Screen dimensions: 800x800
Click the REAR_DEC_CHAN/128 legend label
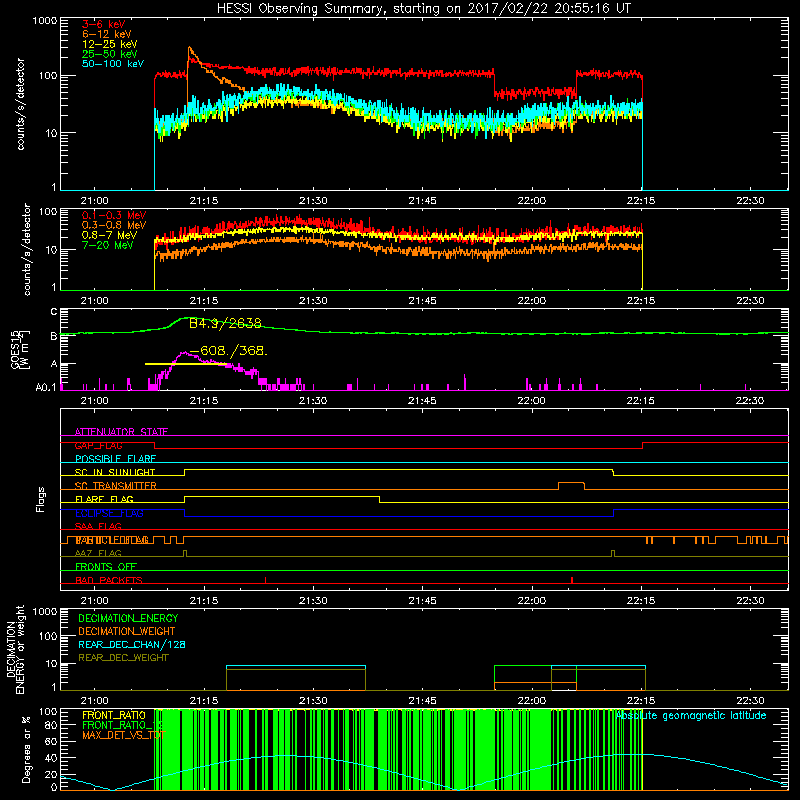coord(132,644)
